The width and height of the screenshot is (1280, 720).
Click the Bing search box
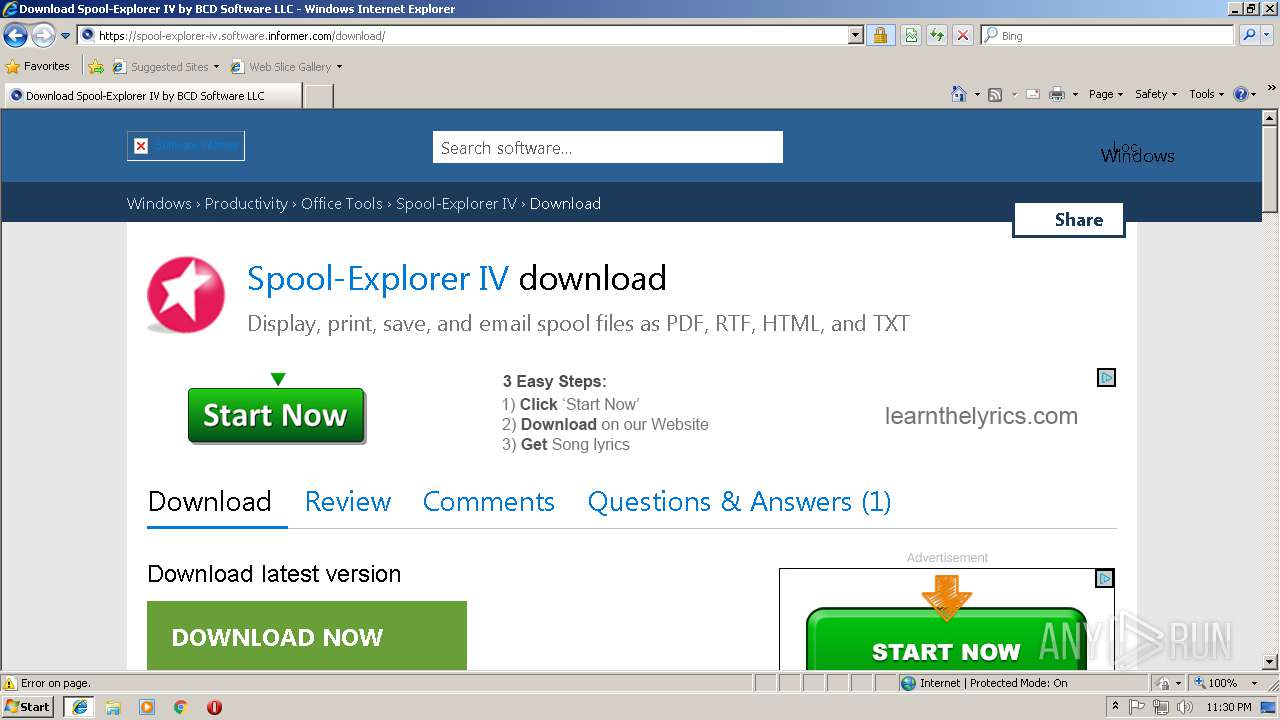coord(1108,35)
